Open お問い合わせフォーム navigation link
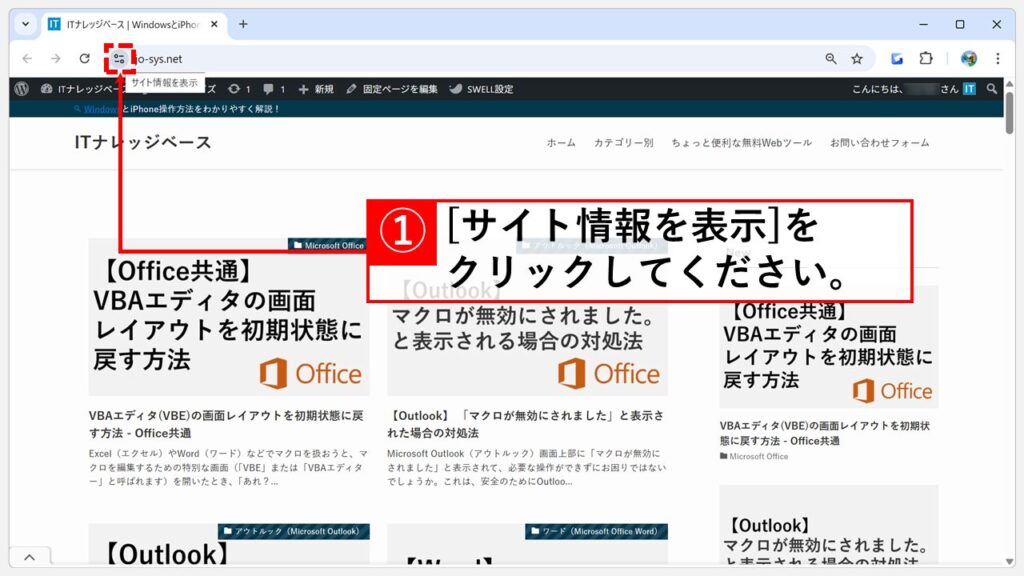This screenshot has height=576, width=1024. [x=880, y=142]
